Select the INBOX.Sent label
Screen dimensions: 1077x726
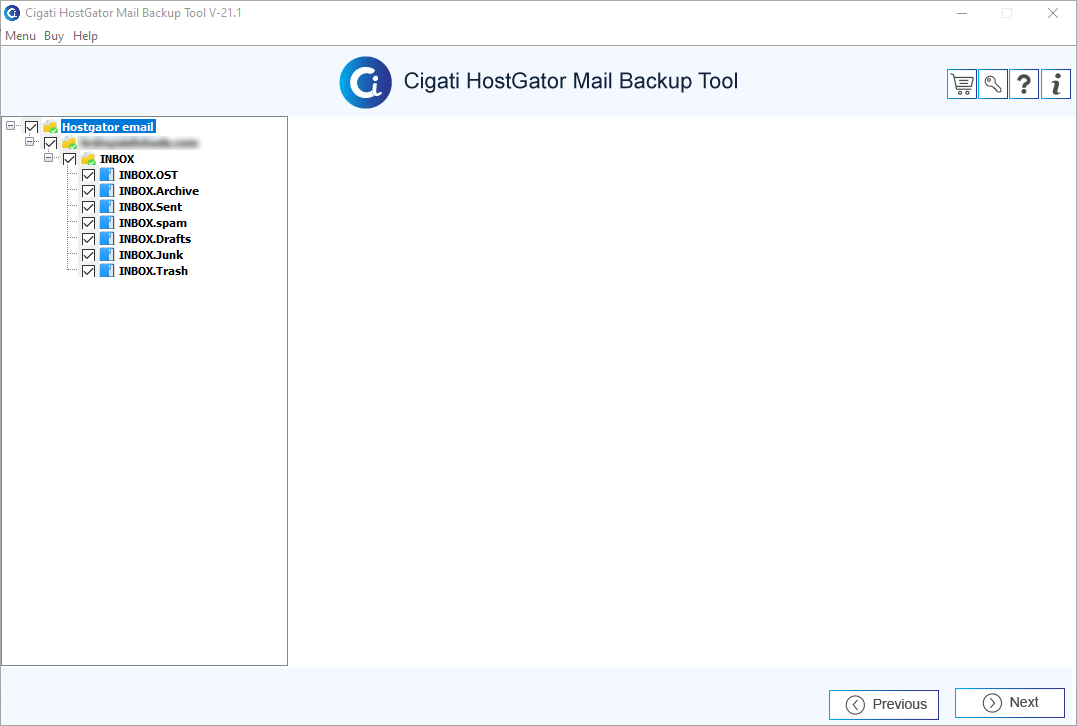point(150,207)
